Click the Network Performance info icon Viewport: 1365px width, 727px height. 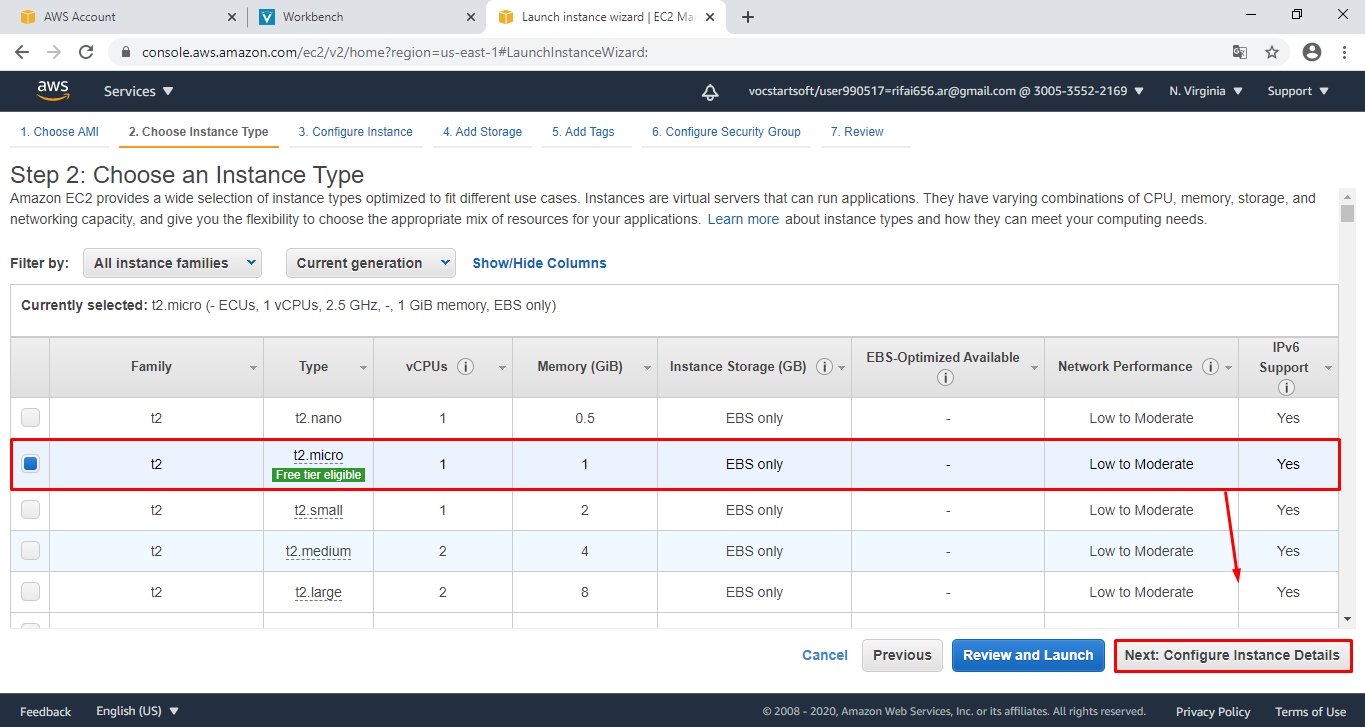pos(1211,367)
